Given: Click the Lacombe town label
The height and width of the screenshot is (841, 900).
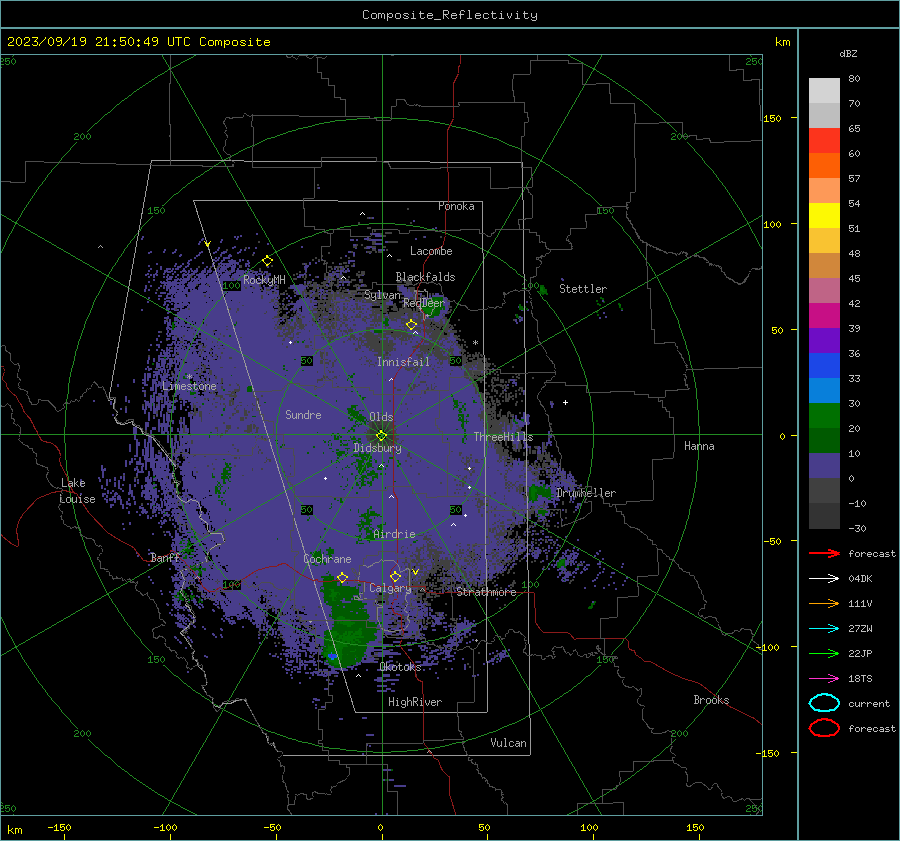Looking at the screenshot, I should coord(431,251).
